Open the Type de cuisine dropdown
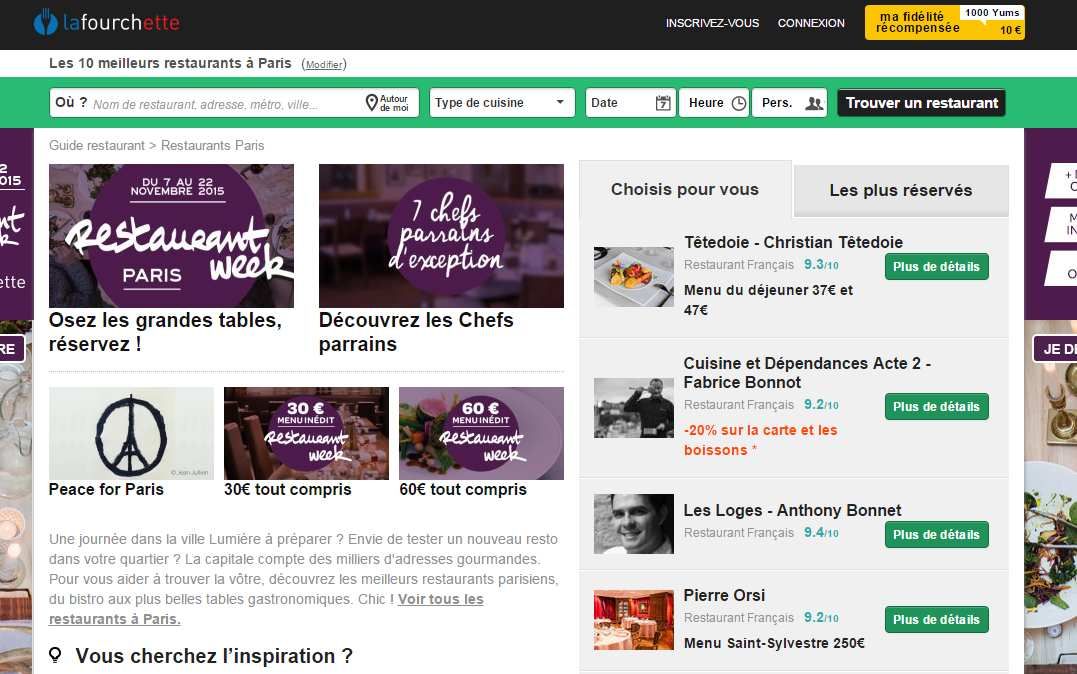1077x674 pixels. click(x=502, y=102)
